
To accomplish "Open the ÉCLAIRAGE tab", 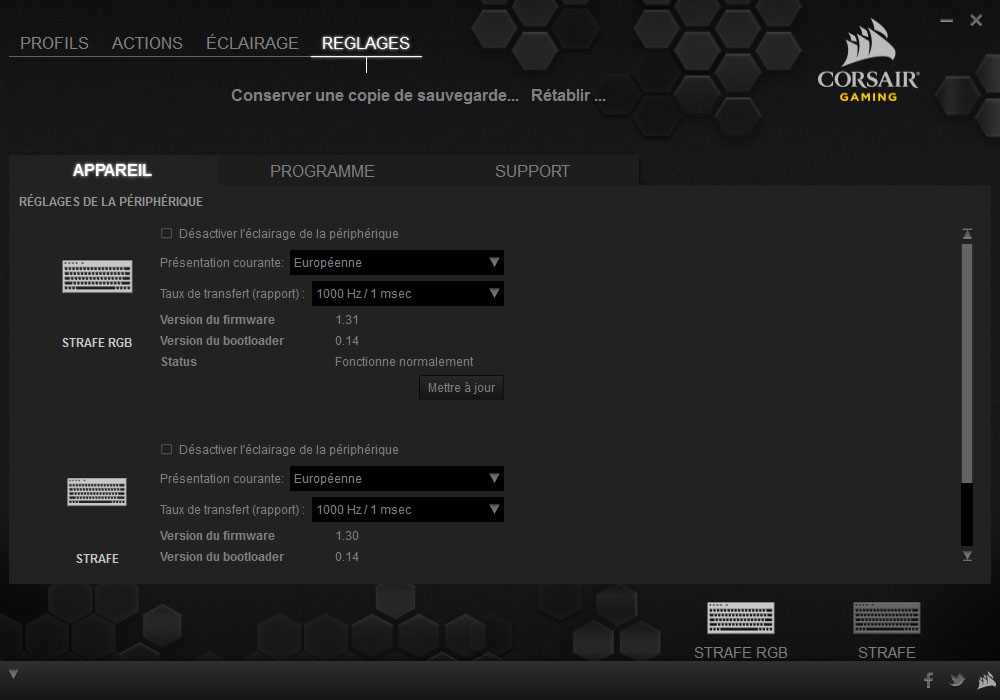I will (x=252, y=43).
